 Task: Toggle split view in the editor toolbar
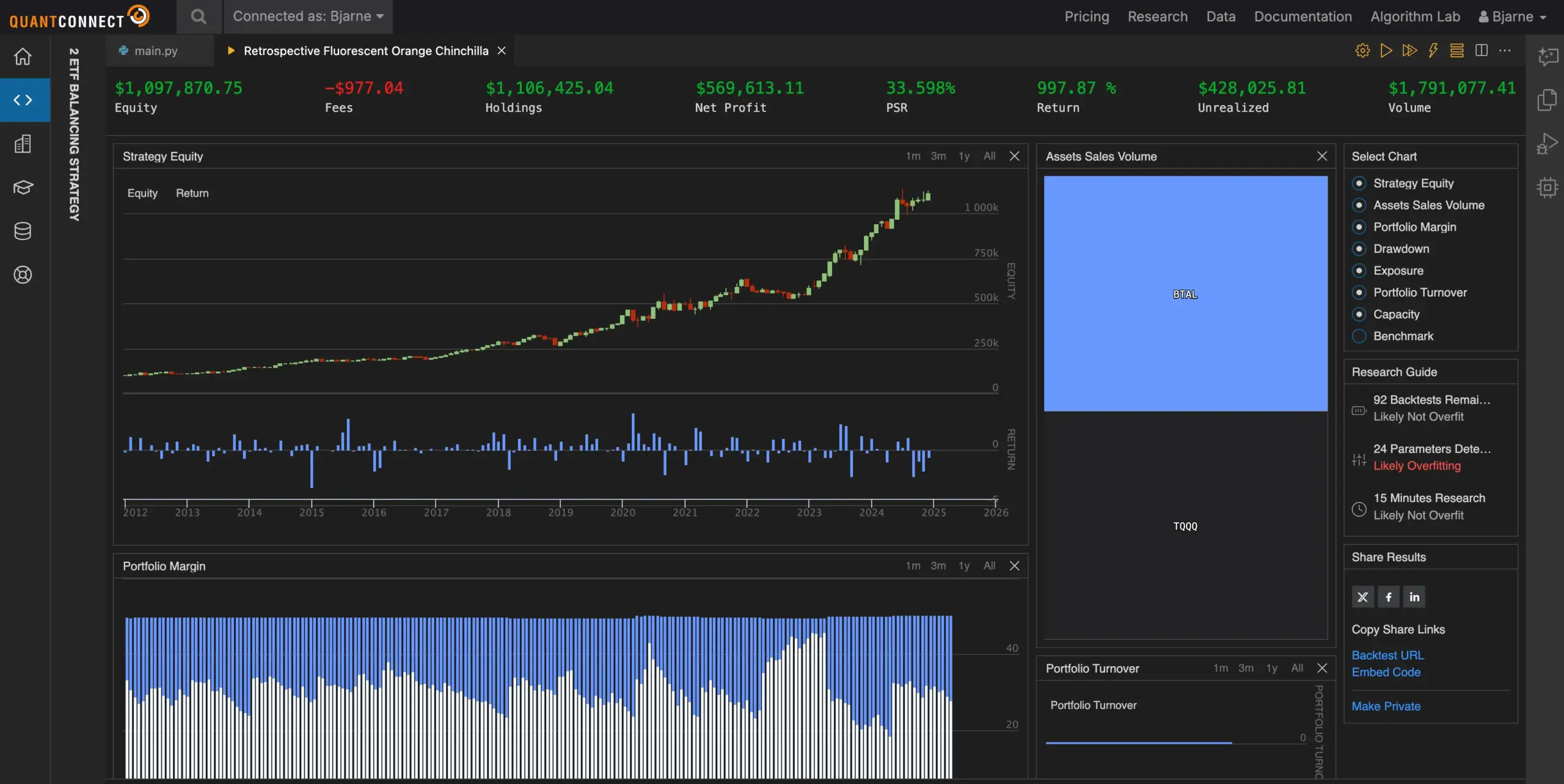coord(1482,51)
